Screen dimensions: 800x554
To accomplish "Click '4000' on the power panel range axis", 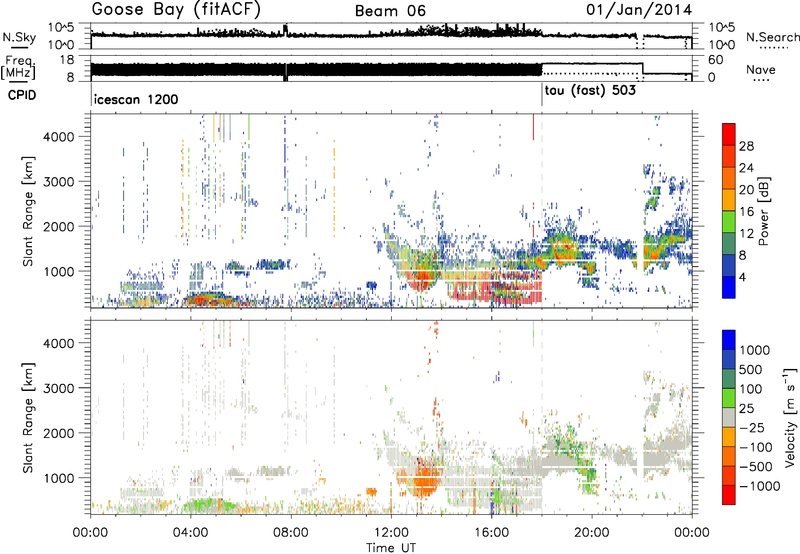I will coord(58,137).
